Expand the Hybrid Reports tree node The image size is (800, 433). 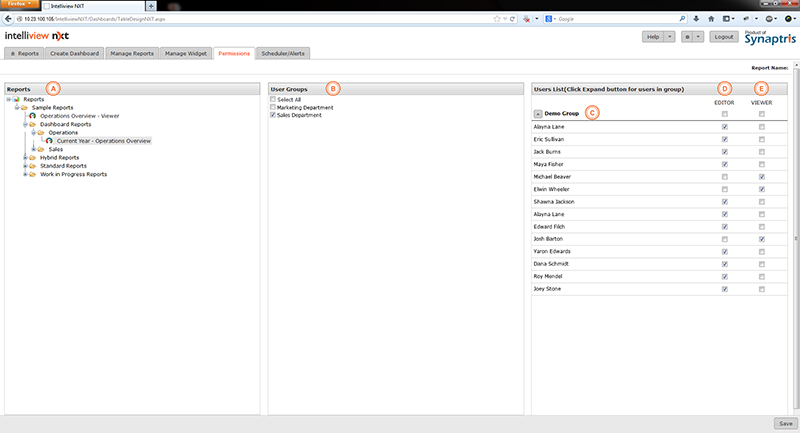[x=25, y=158]
